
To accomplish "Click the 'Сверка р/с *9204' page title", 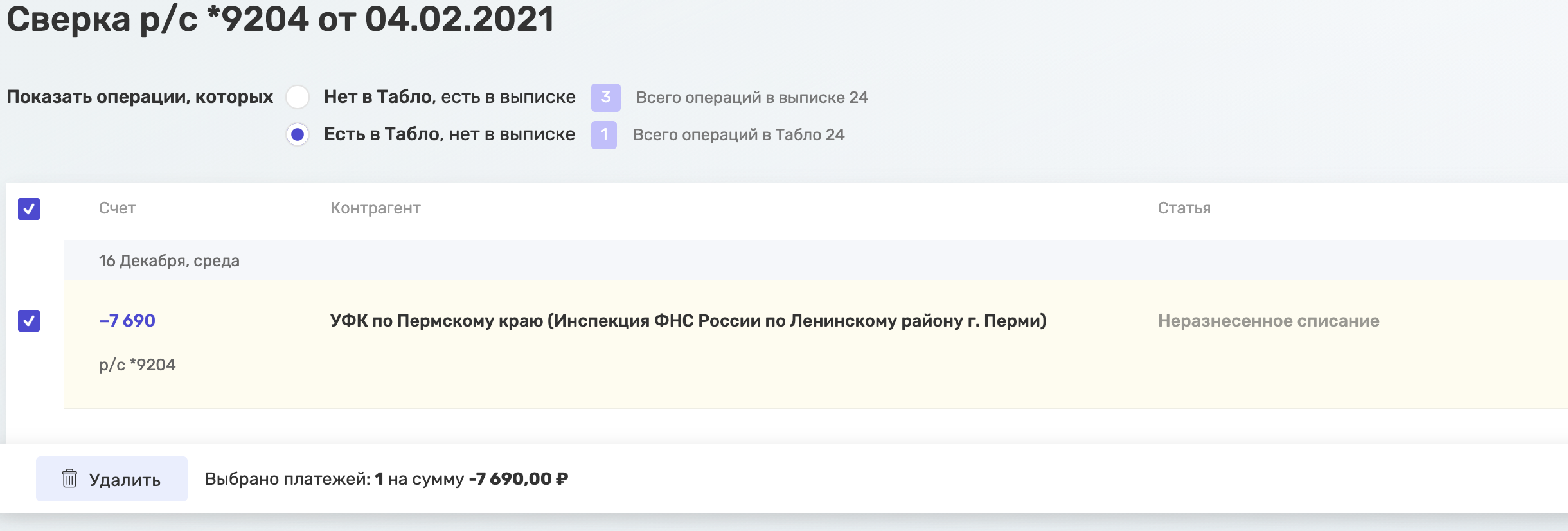I will (280, 19).
